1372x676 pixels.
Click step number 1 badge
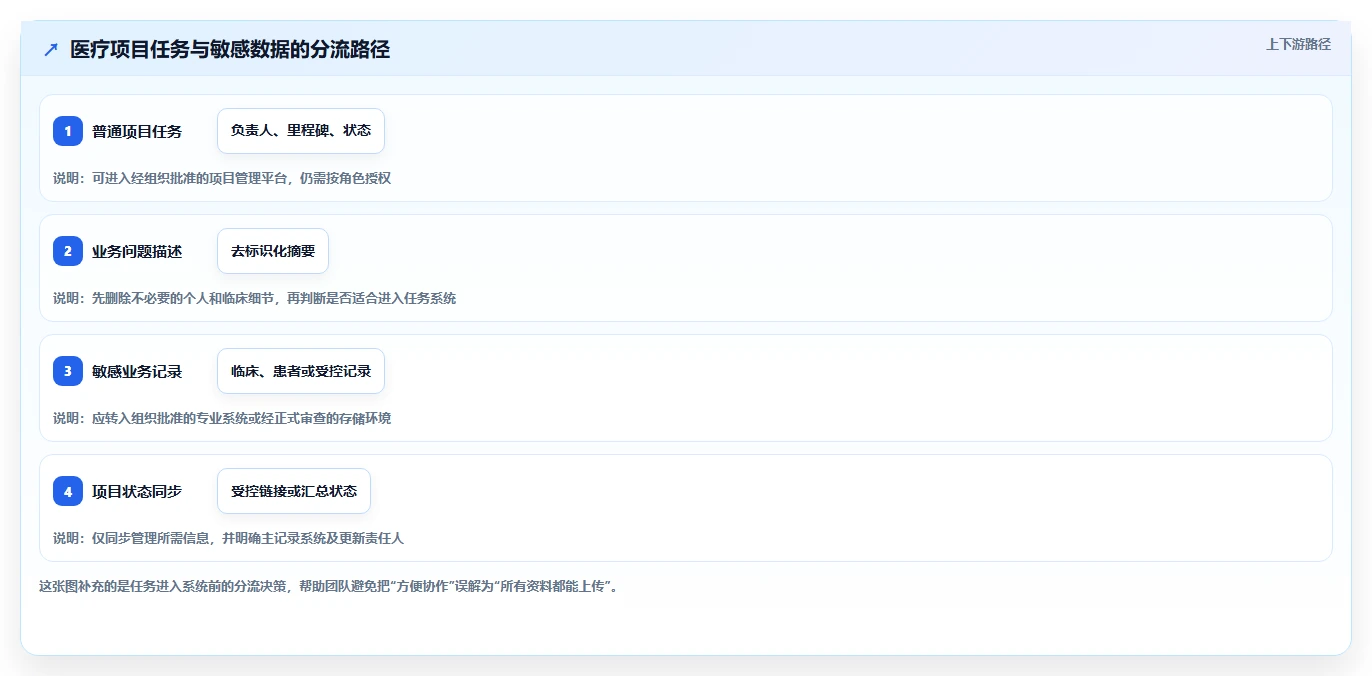pyautogui.click(x=68, y=131)
